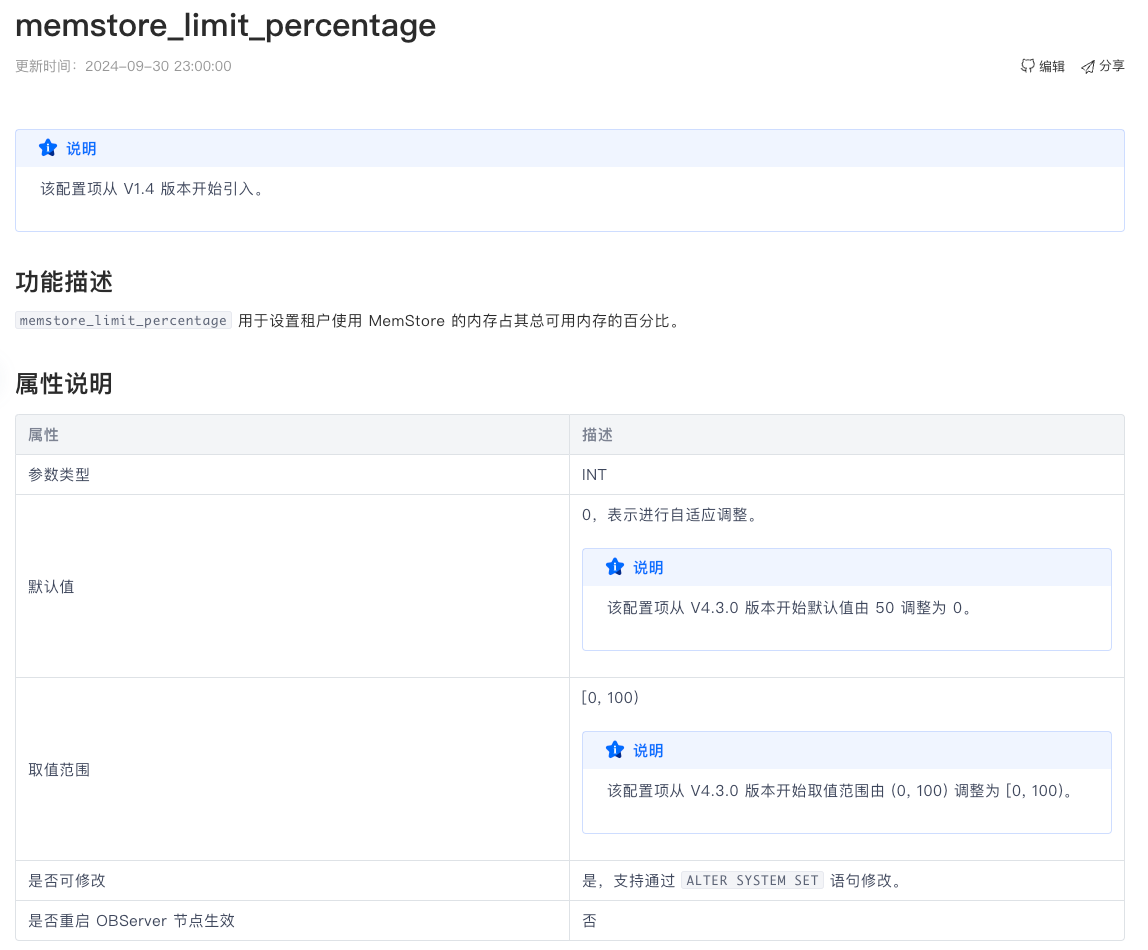Click the text 0，表示进行自适应调整
Image resolution: width=1148 pixels, height=950 pixels.
[671, 515]
